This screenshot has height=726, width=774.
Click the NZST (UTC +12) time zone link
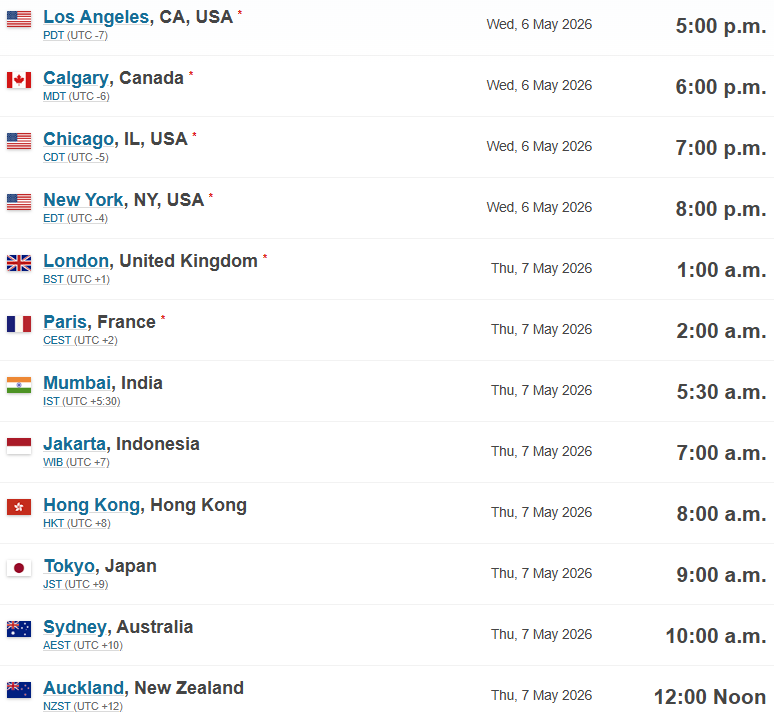point(83,706)
